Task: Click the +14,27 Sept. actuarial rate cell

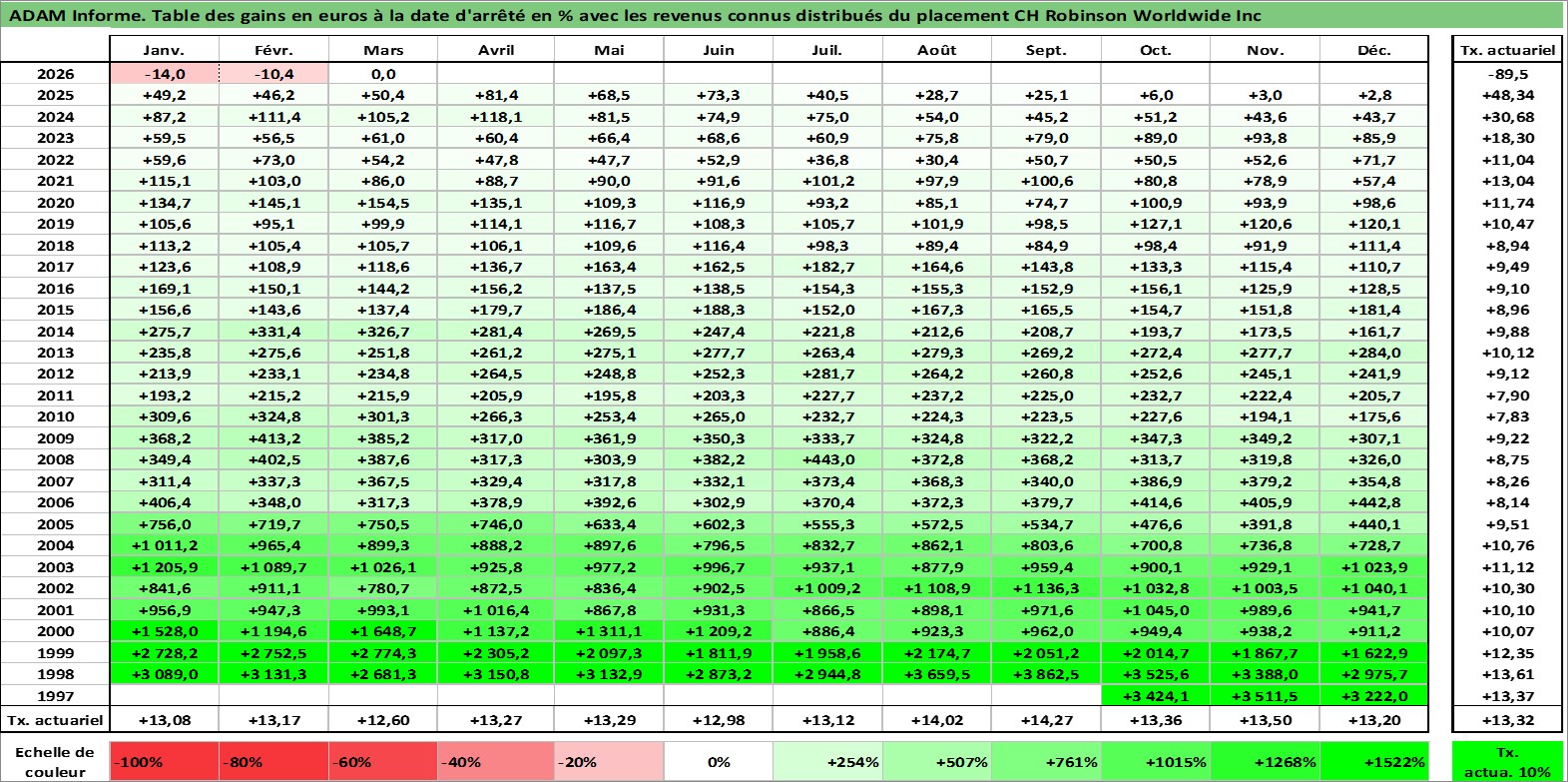Action: click(x=1046, y=720)
